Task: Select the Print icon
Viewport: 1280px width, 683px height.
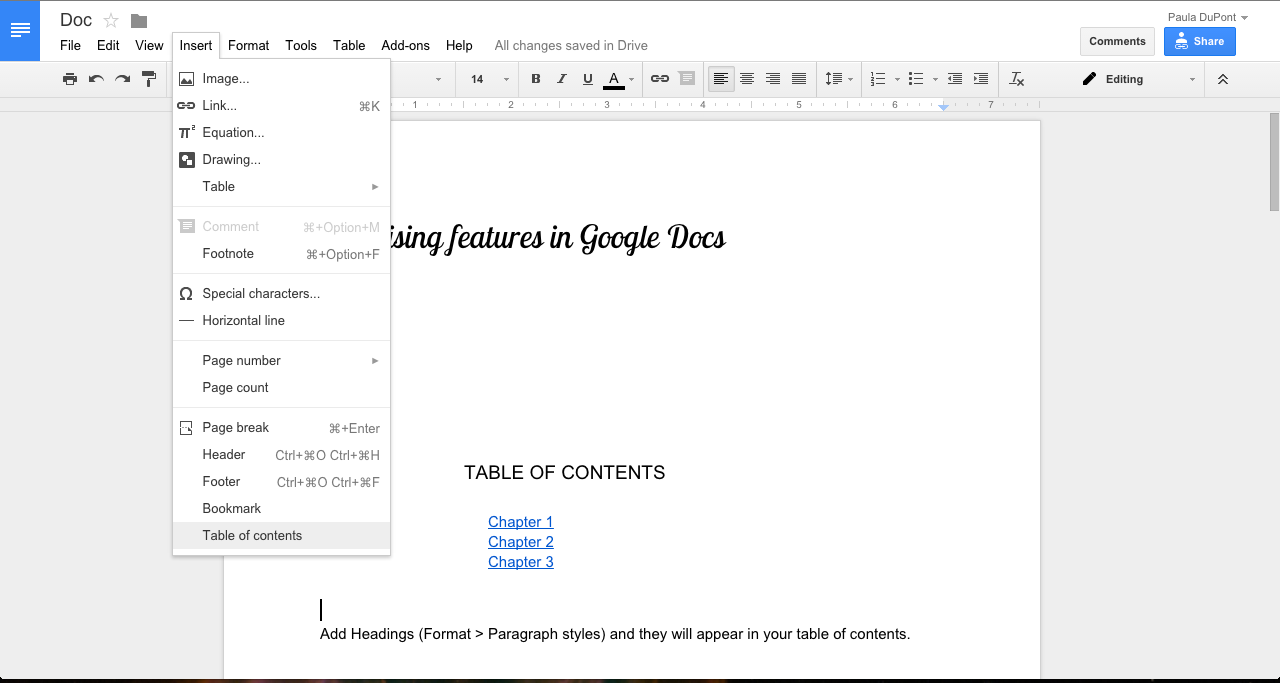Action: pyautogui.click(x=69, y=79)
